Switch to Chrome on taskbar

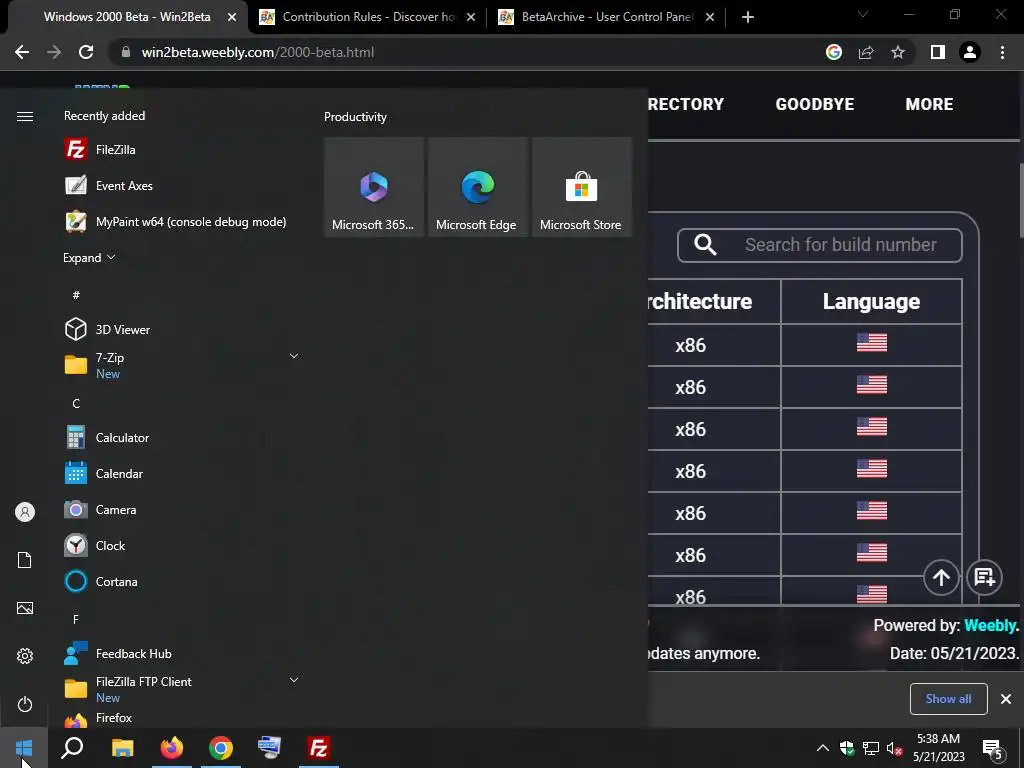221,748
